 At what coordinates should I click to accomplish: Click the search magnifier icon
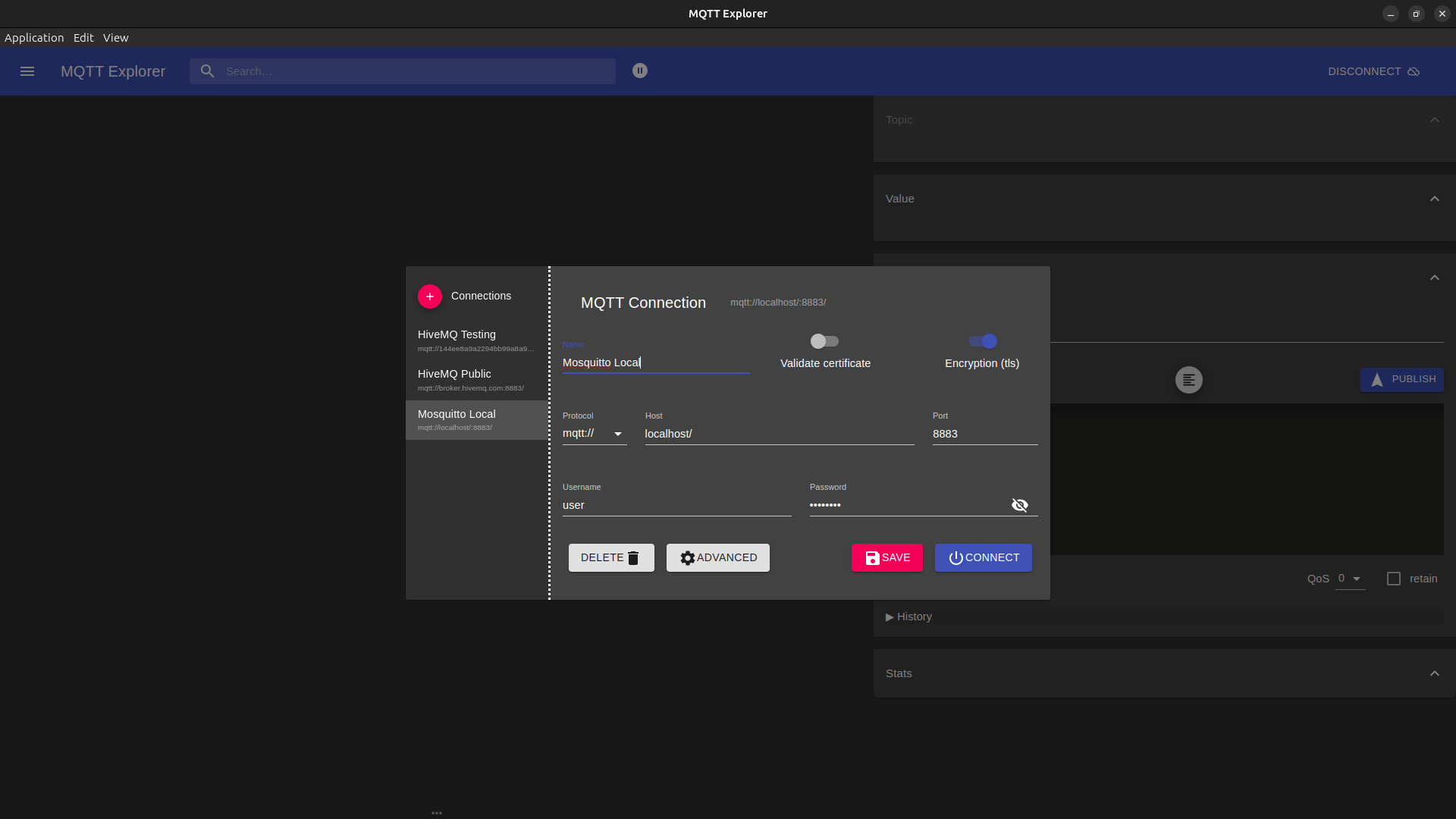pos(207,71)
